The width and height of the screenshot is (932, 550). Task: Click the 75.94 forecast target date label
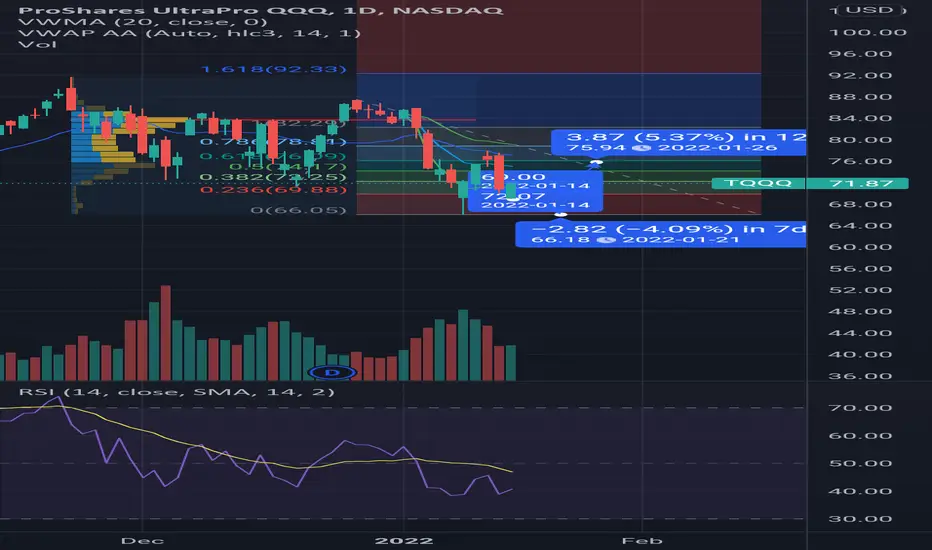(672, 148)
